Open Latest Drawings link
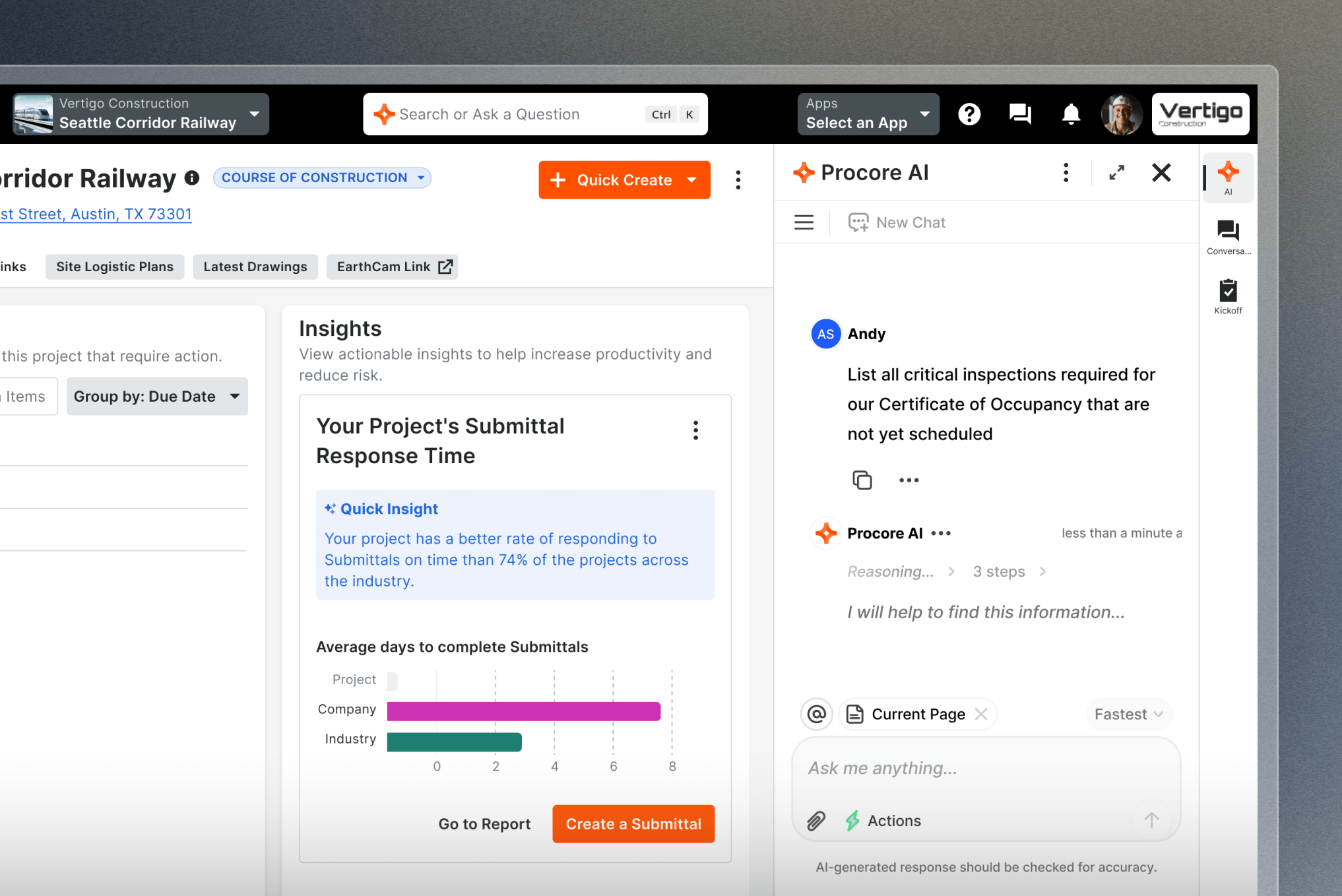 [x=255, y=267]
